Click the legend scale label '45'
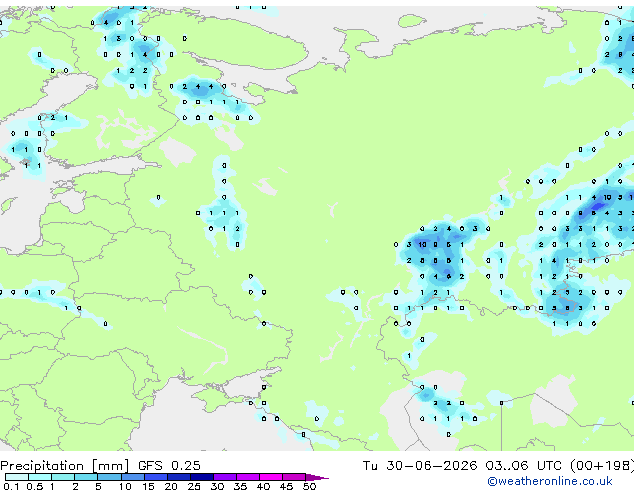The width and height of the screenshot is (634, 490). tap(286, 486)
